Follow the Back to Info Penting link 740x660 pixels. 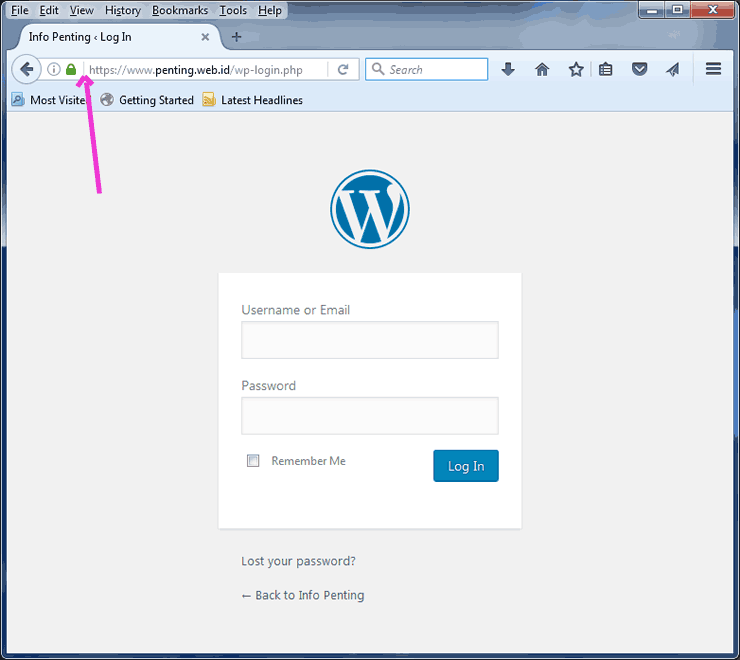[303, 595]
